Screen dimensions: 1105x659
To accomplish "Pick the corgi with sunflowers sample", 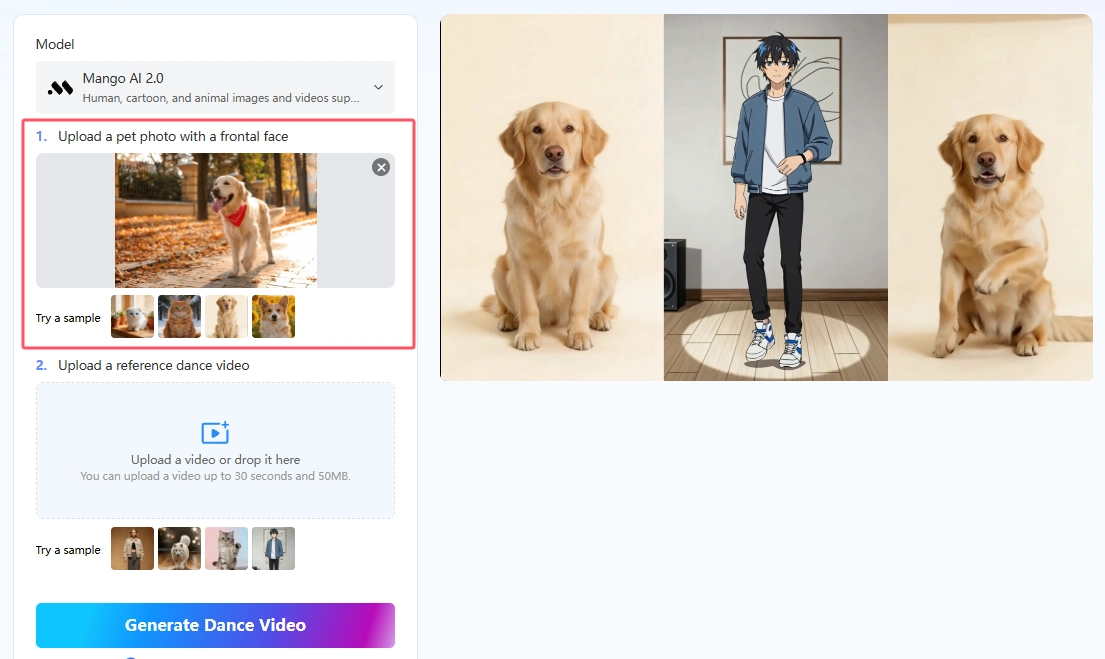I will 273,316.
